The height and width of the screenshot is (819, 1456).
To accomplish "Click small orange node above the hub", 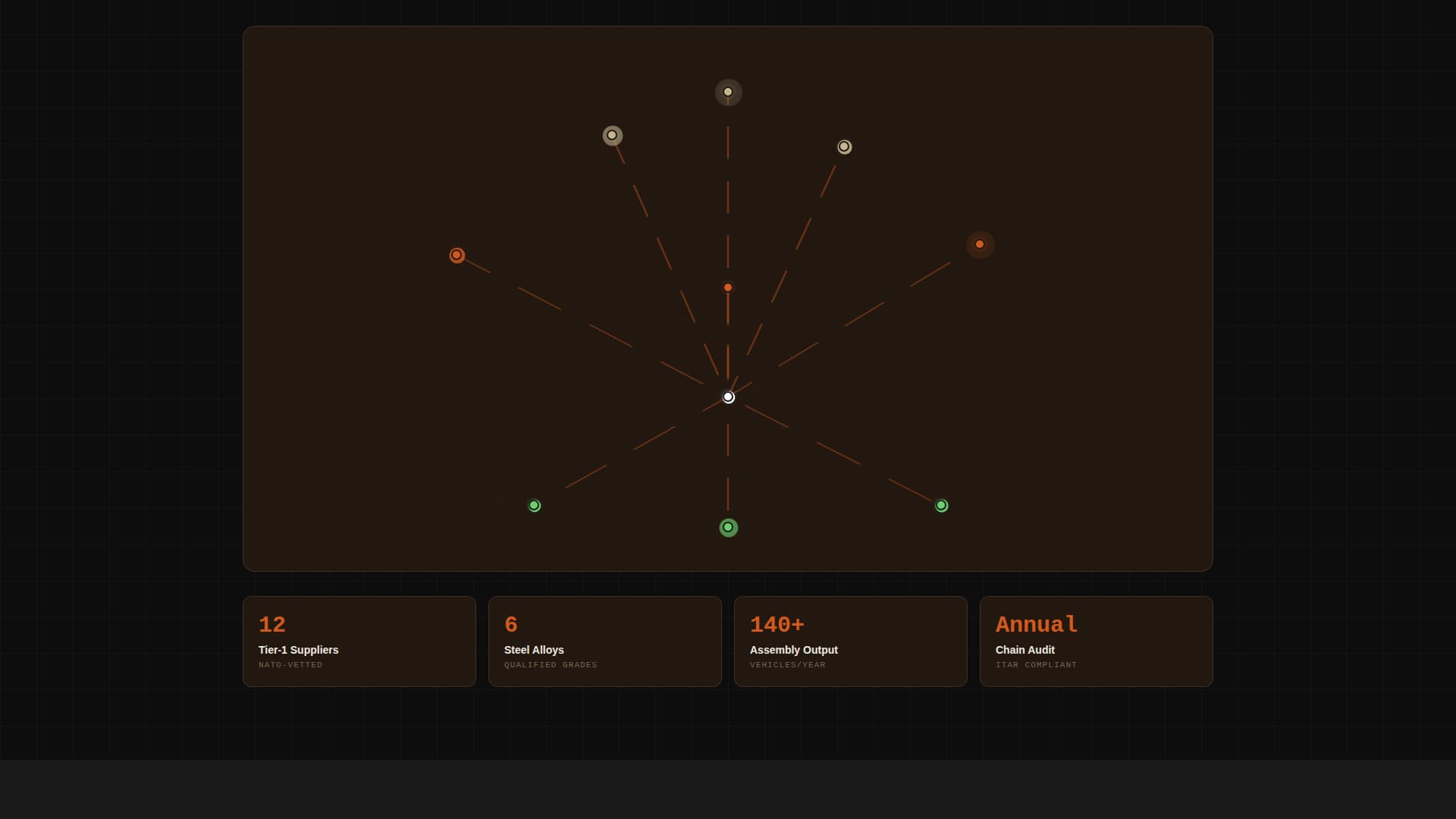I will click(728, 287).
